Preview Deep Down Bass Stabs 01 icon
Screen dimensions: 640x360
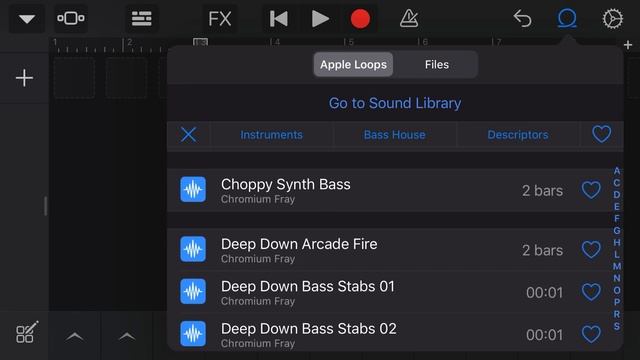point(193,291)
